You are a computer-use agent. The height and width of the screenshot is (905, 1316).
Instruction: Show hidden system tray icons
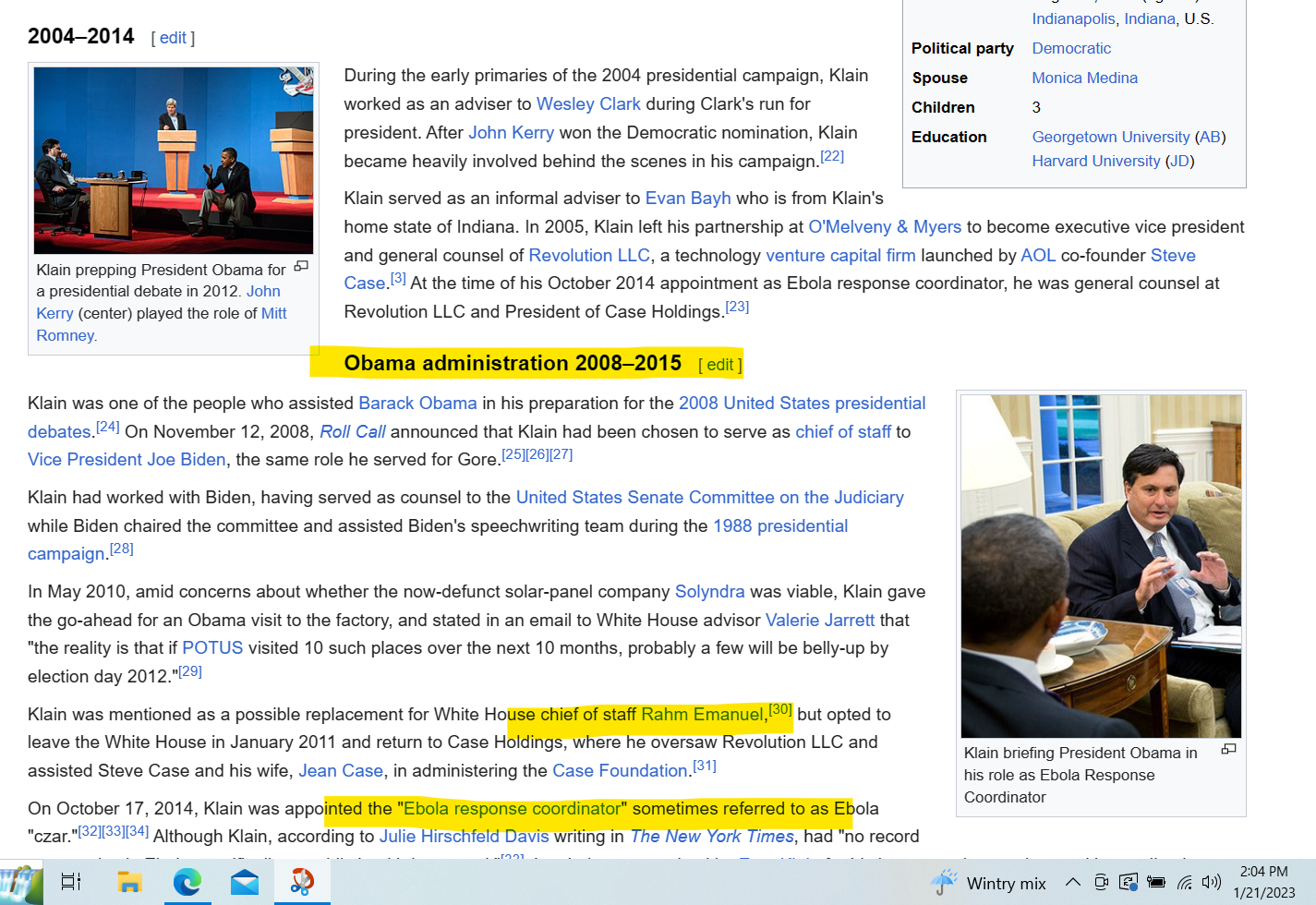(1072, 882)
